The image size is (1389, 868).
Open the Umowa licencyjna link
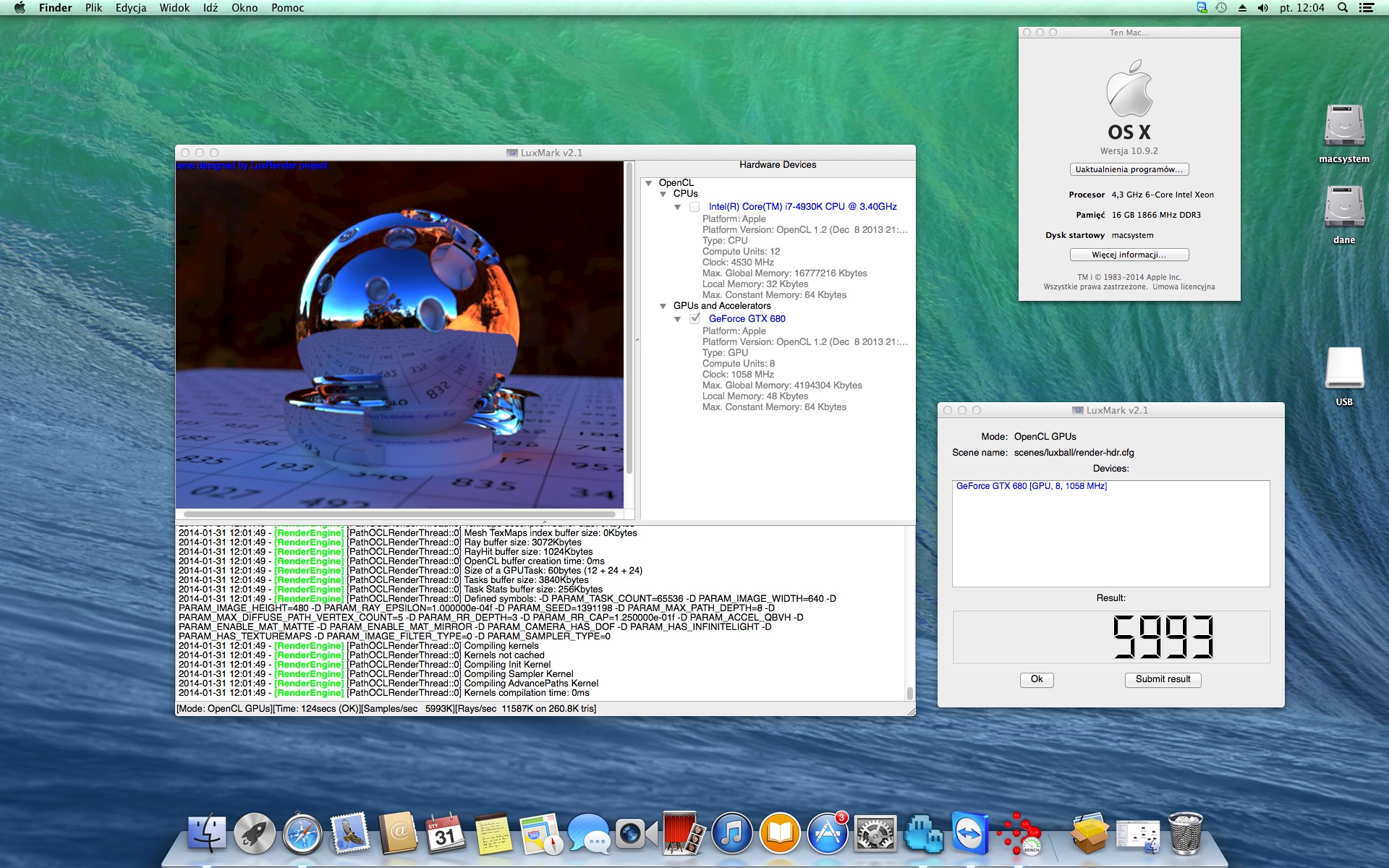tap(1184, 287)
